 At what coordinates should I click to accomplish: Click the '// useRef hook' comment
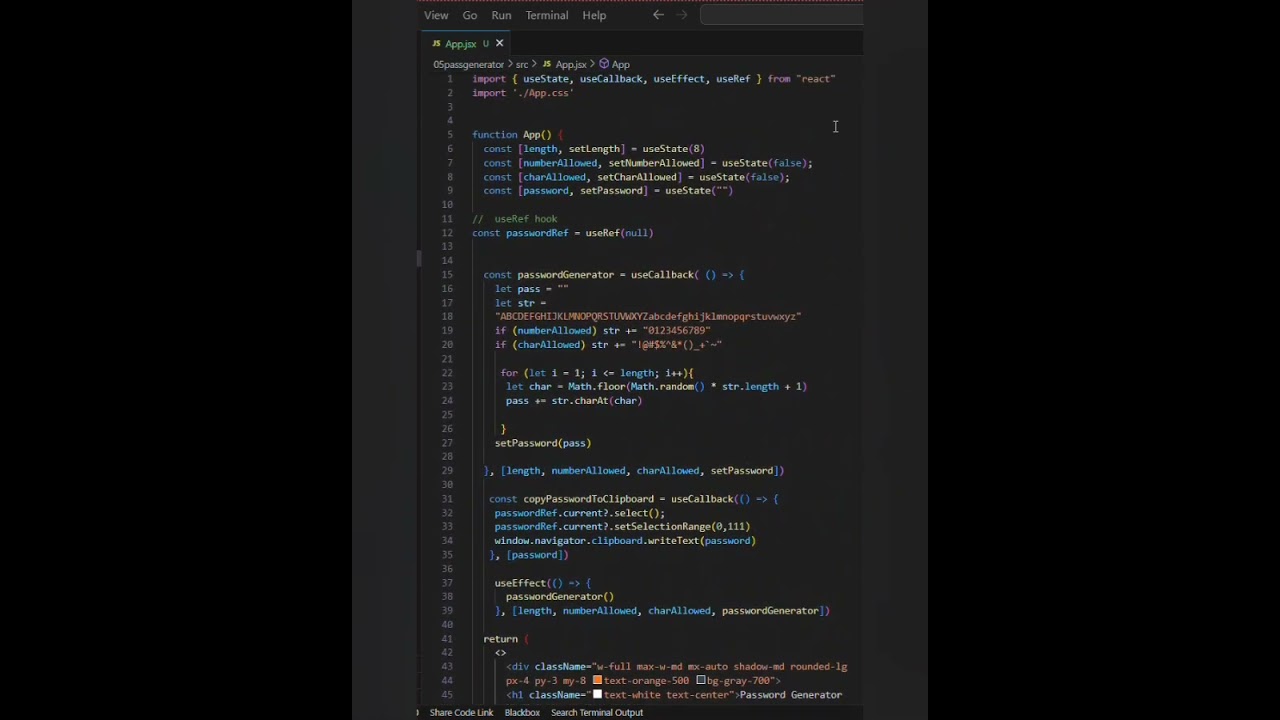click(515, 219)
